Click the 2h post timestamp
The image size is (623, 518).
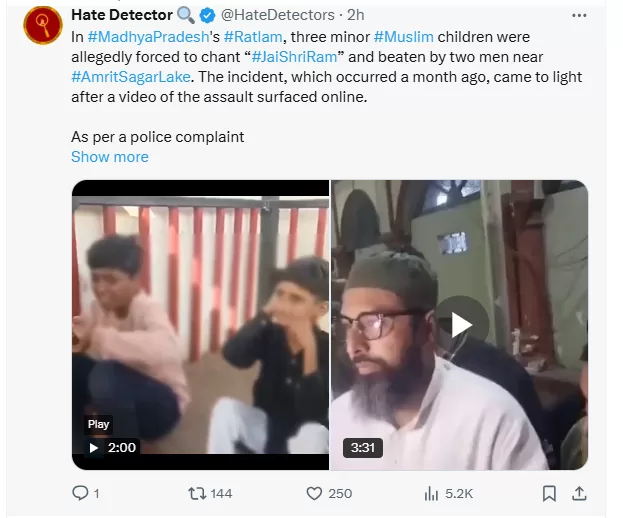(x=355, y=15)
